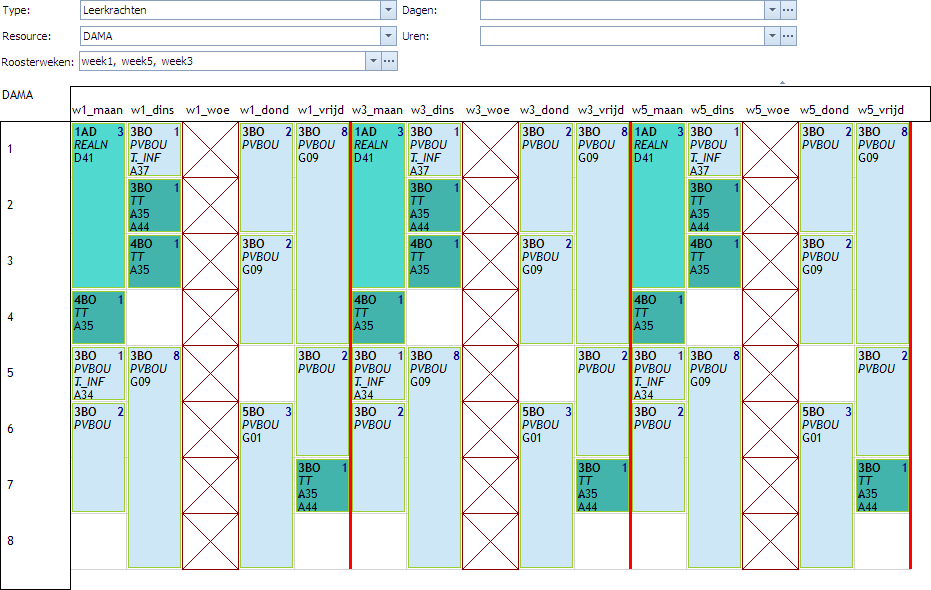Select the w3_maan column header

[377, 110]
